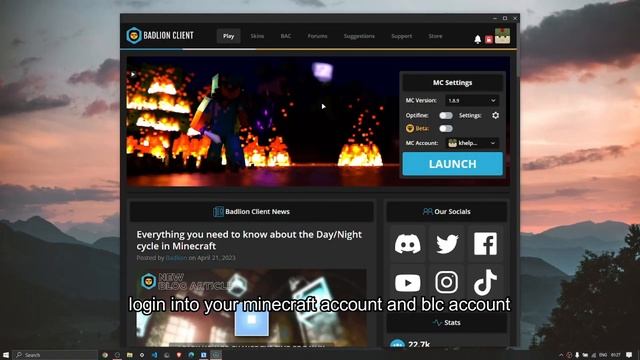Click the news book icon in the header
640x360 pixels.
pos(218,211)
